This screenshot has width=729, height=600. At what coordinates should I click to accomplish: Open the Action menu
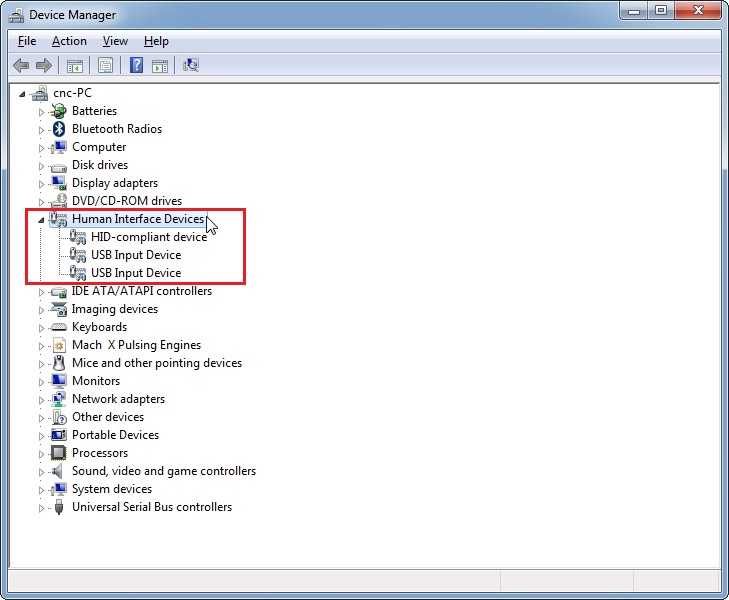click(69, 41)
